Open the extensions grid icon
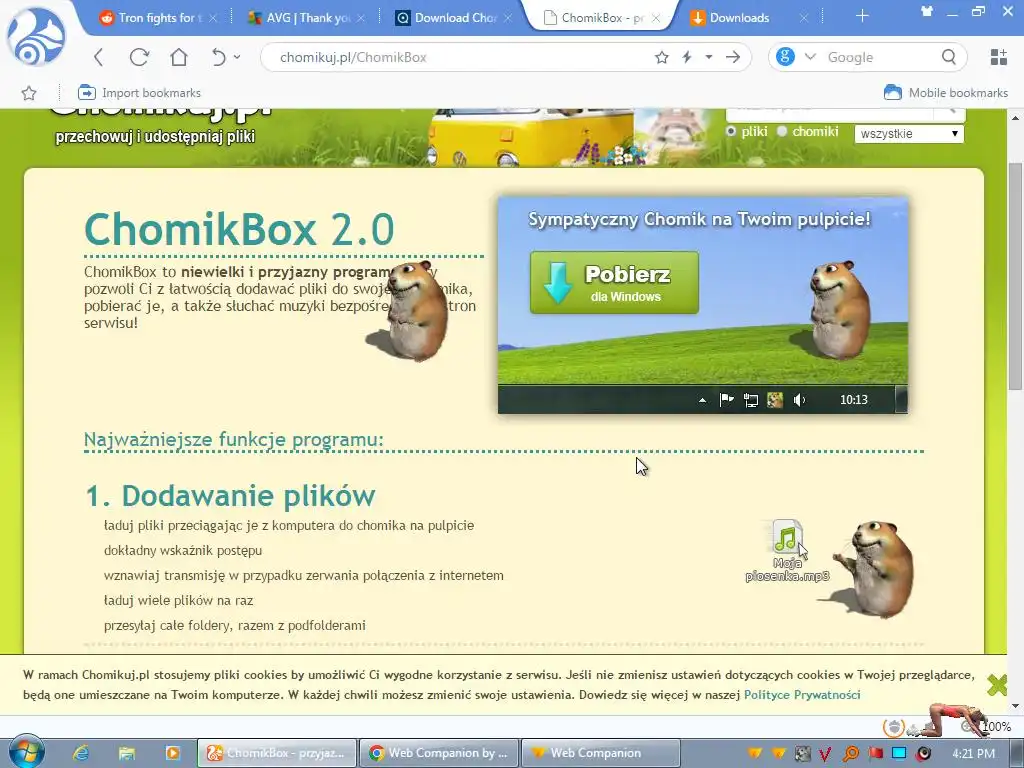 click(998, 57)
